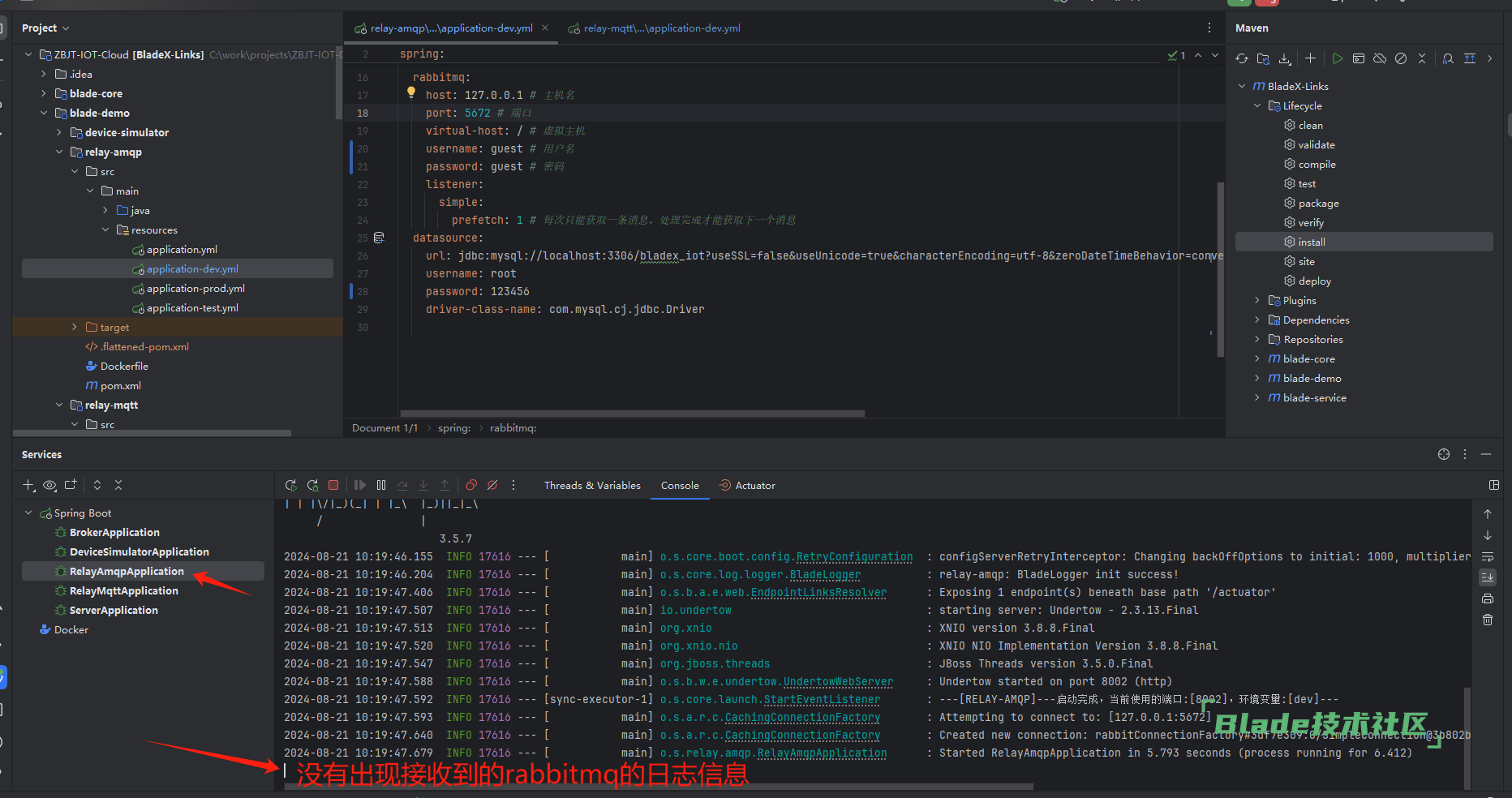Open Project view dropdown
This screenshot has height=798, width=1512.
[45, 28]
